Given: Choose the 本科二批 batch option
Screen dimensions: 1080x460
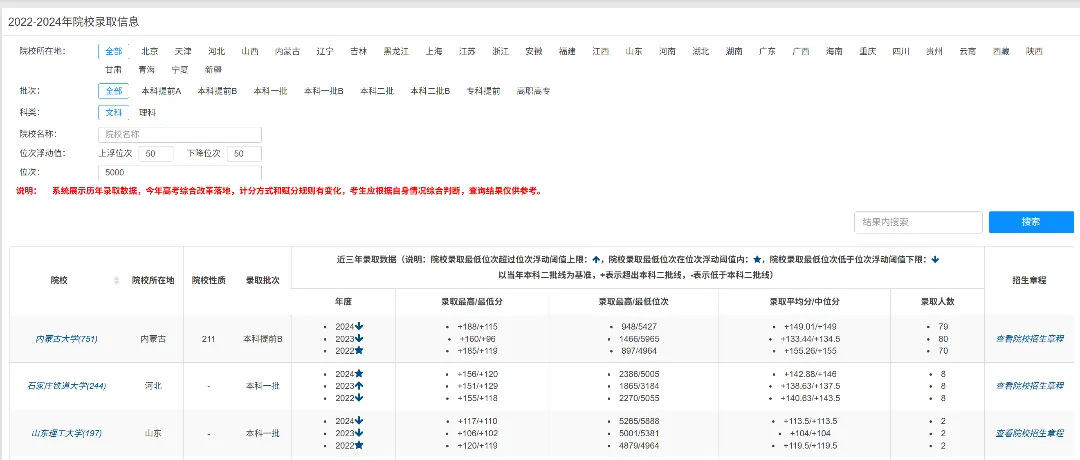Looking at the screenshot, I should pyautogui.click(x=377, y=91).
